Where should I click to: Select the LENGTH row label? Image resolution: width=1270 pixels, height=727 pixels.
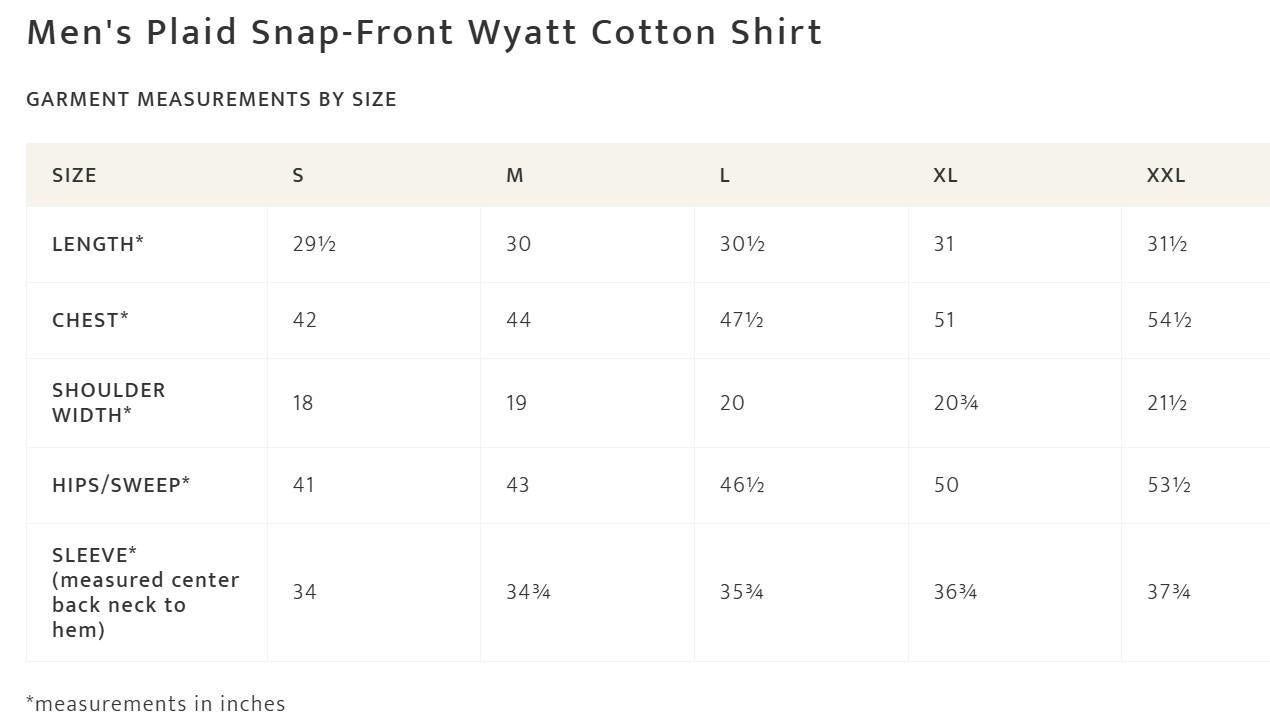click(x=98, y=244)
